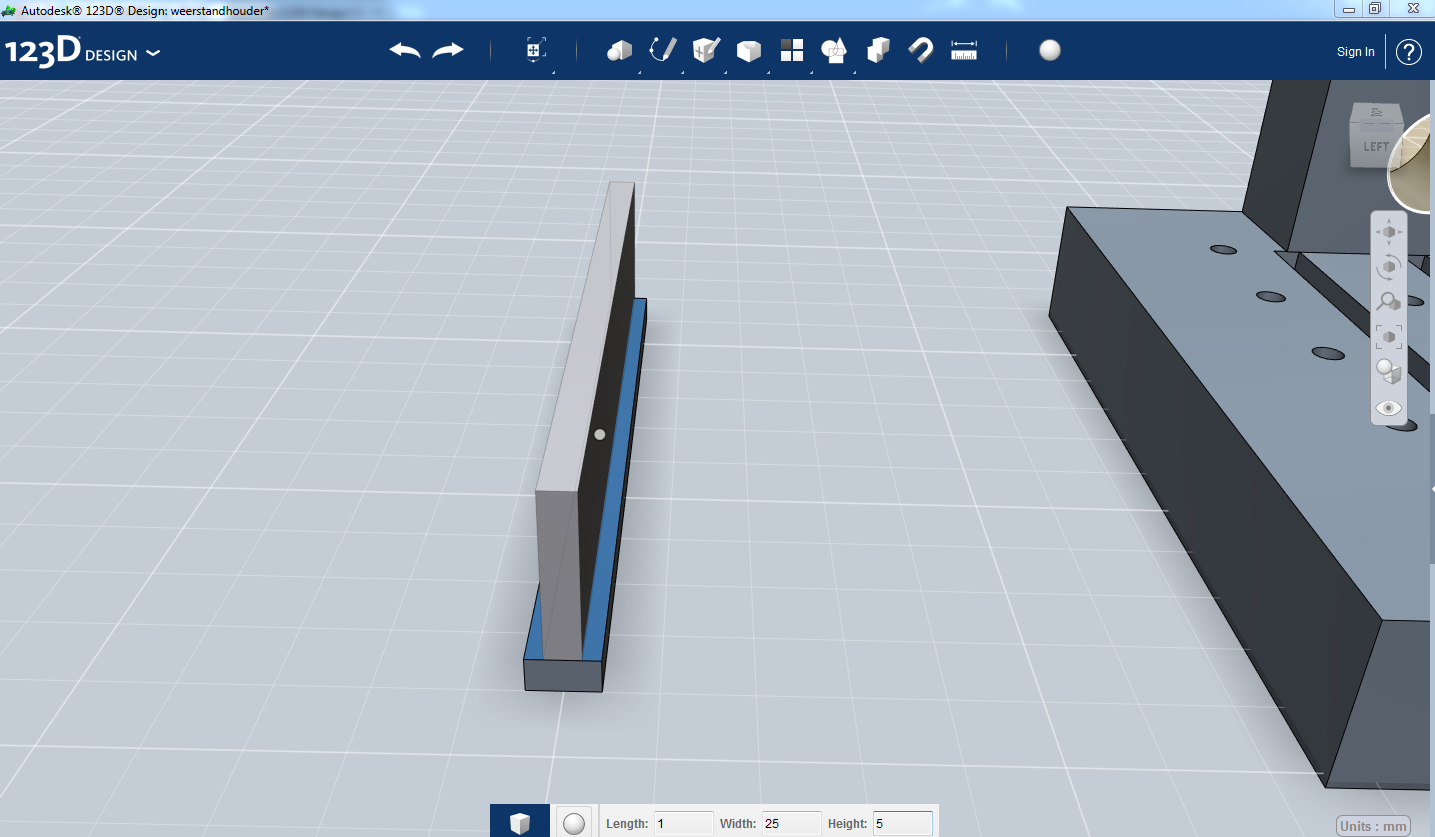Expand the Sketch dropdown arrow

pos(682,72)
